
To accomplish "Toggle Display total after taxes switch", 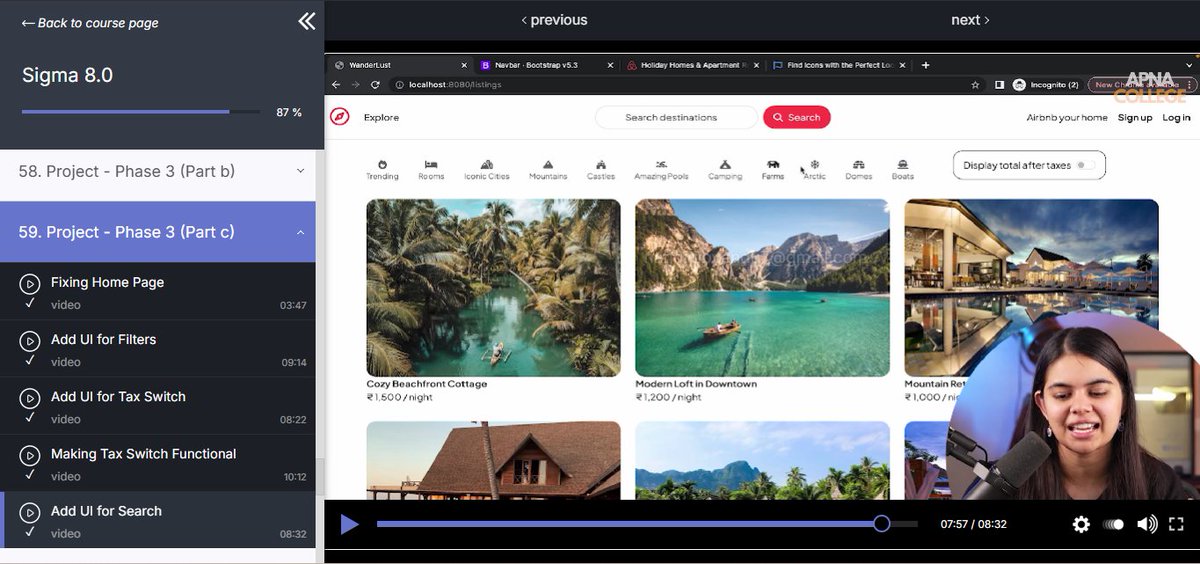I will point(1085,165).
